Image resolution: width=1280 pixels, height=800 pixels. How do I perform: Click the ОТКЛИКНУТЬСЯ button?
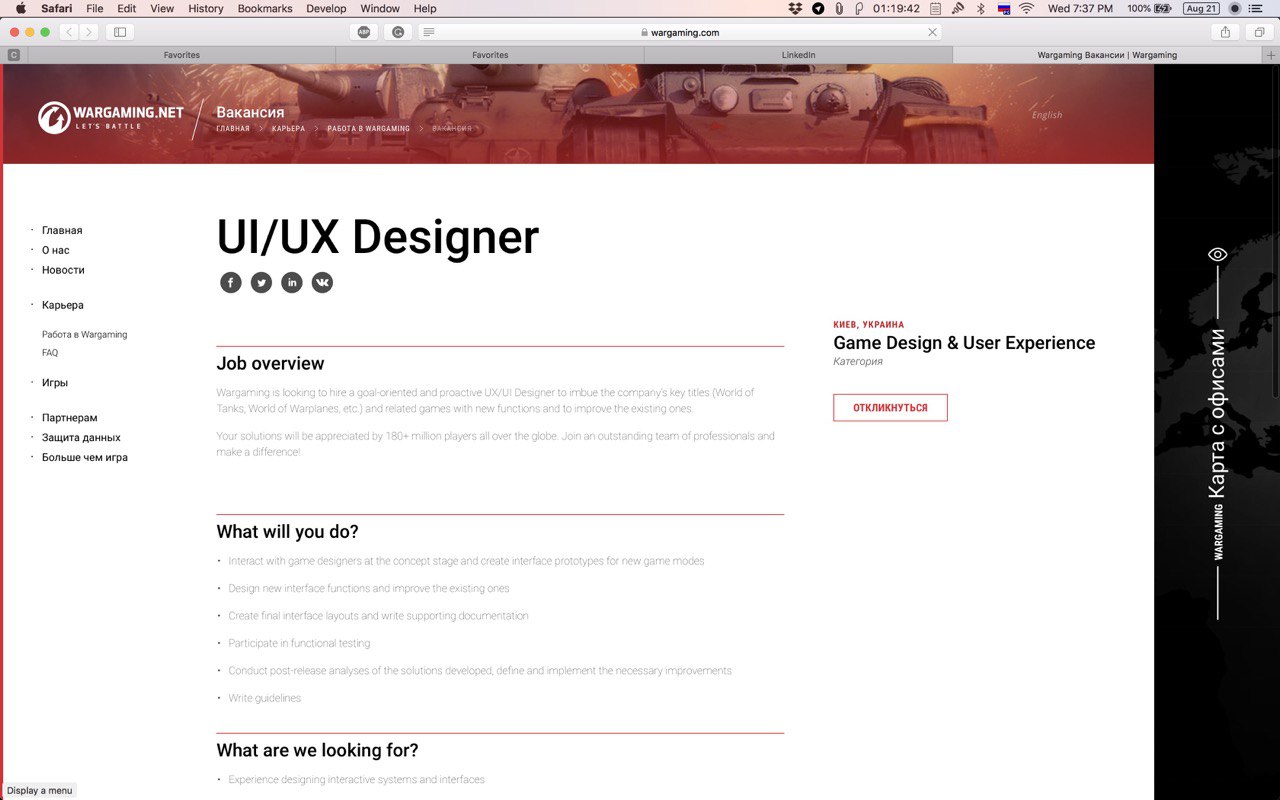coord(890,408)
